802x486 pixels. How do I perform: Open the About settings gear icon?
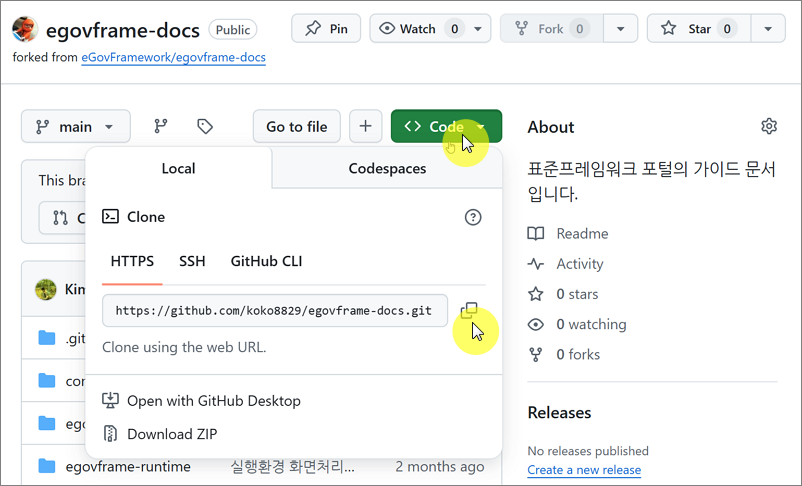[x=769, y=126]
